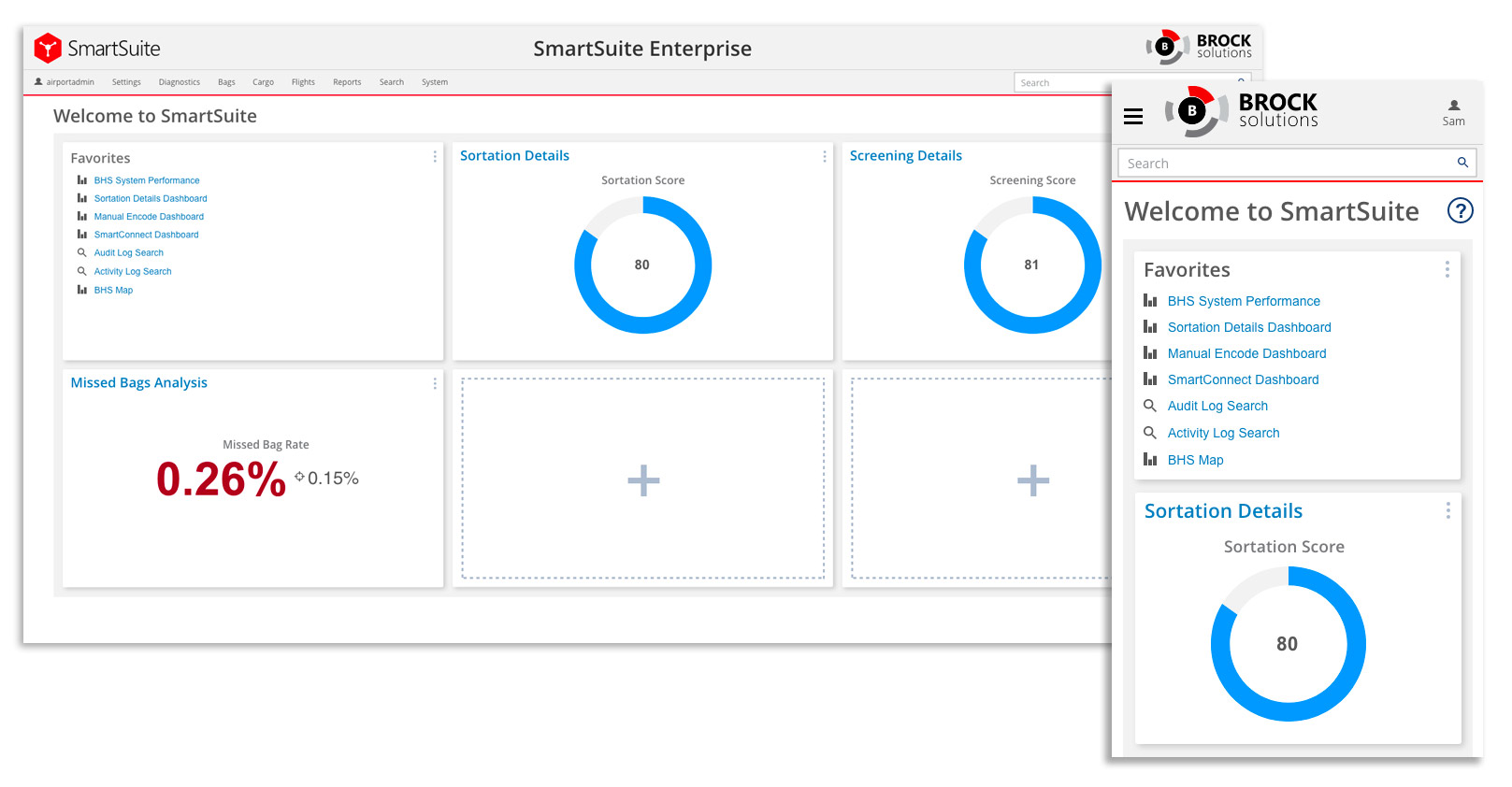The width and height of the screenshot is (1512, 787).
Task: Click Screening Score donut gauge showing 81
Action: tap(1032, 265)
